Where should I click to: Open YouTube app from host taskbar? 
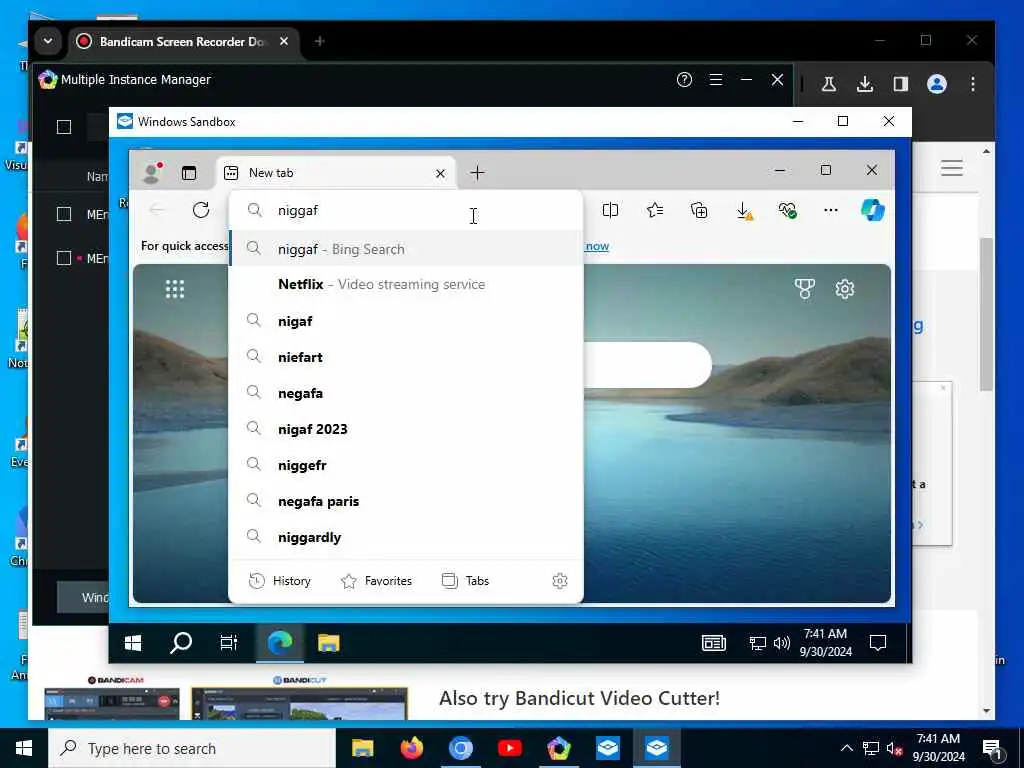click(x=509, y=748)
